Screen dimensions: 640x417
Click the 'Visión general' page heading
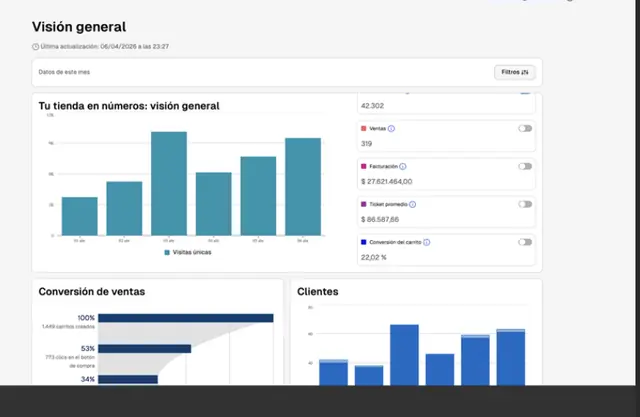(79, 27)
